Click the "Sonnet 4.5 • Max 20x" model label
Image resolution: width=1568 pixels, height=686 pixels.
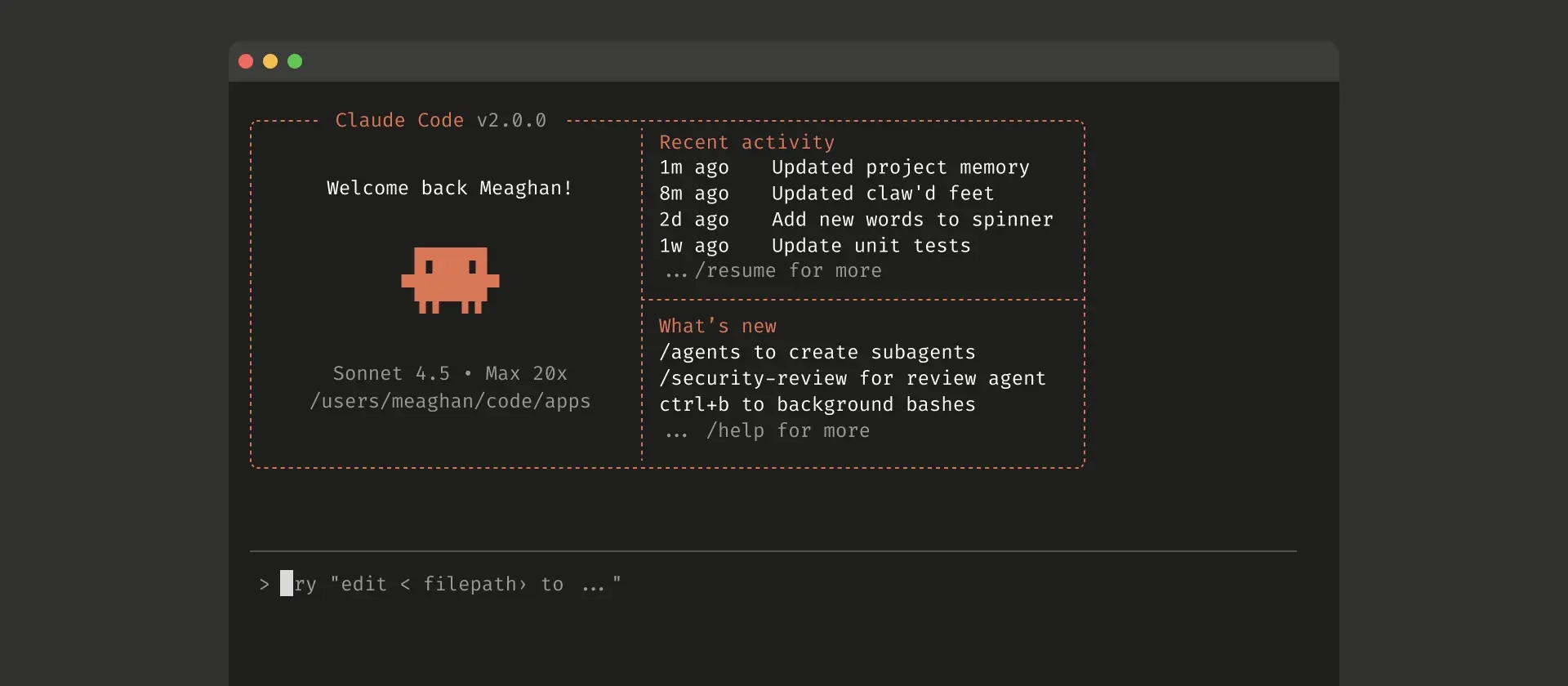pyautogui.click(x=449, y=373)
